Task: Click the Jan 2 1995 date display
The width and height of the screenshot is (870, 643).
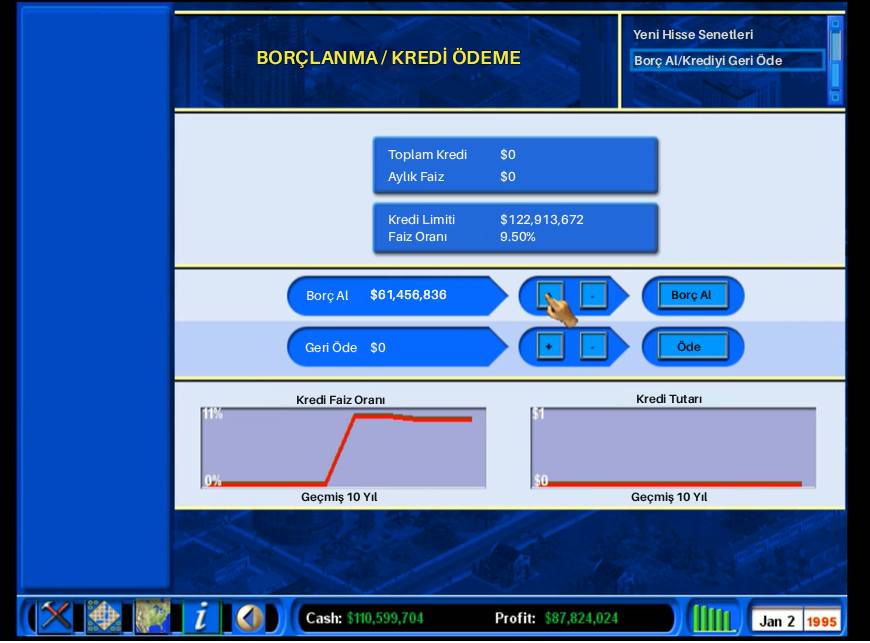Action: pyautogui.click(x=796, y=621)
